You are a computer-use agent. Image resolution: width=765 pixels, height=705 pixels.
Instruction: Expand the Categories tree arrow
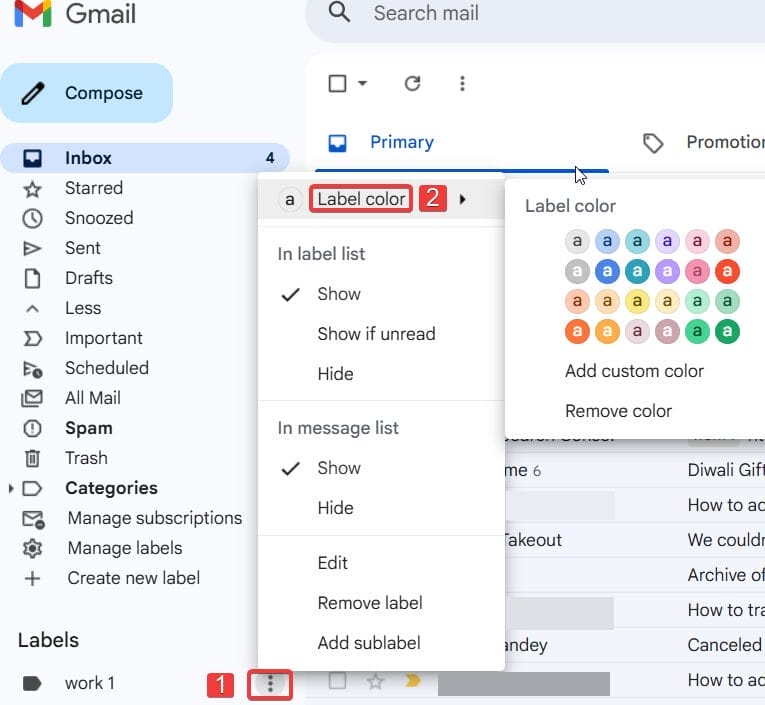11,489
